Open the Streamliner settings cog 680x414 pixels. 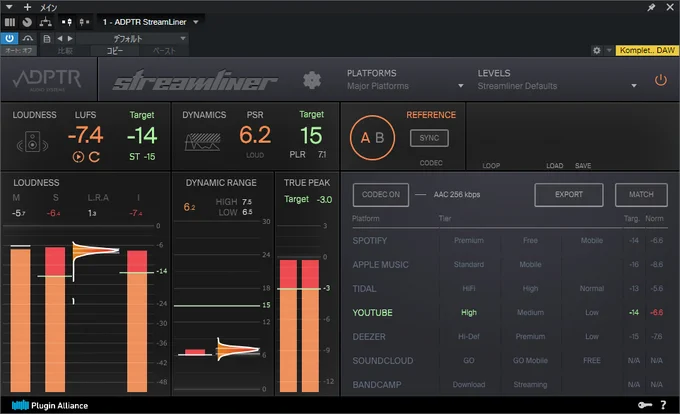[311, 80]
